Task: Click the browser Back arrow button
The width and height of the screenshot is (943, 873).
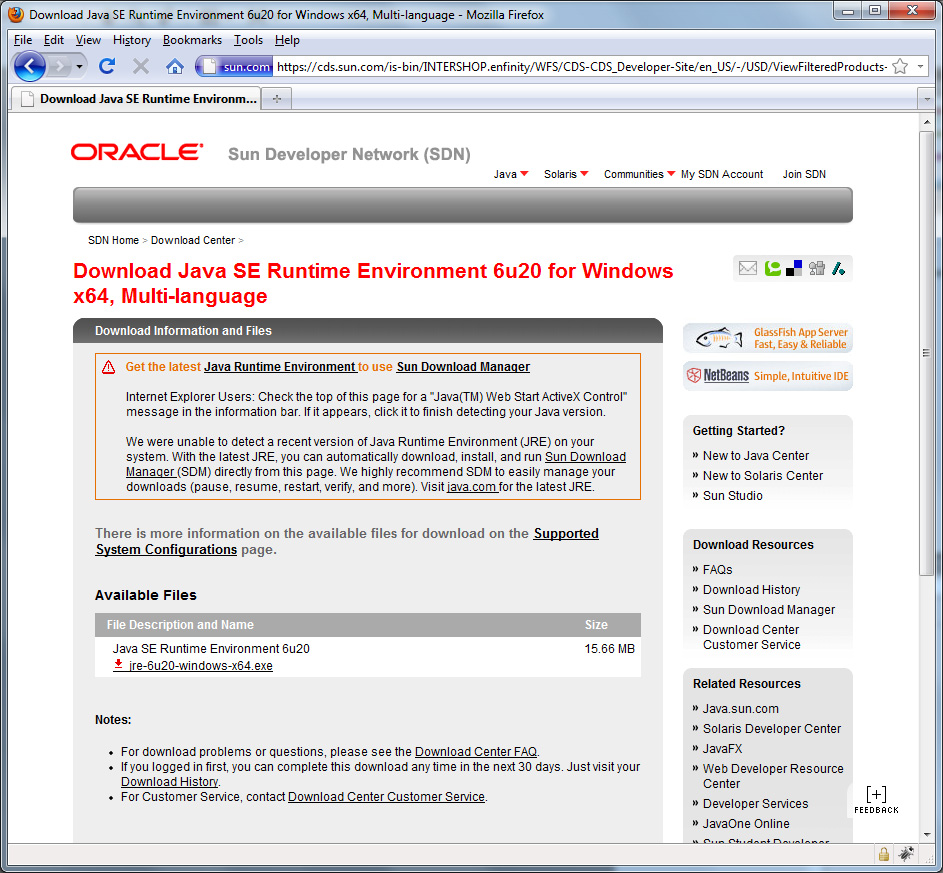Action: tap(30, 66)
